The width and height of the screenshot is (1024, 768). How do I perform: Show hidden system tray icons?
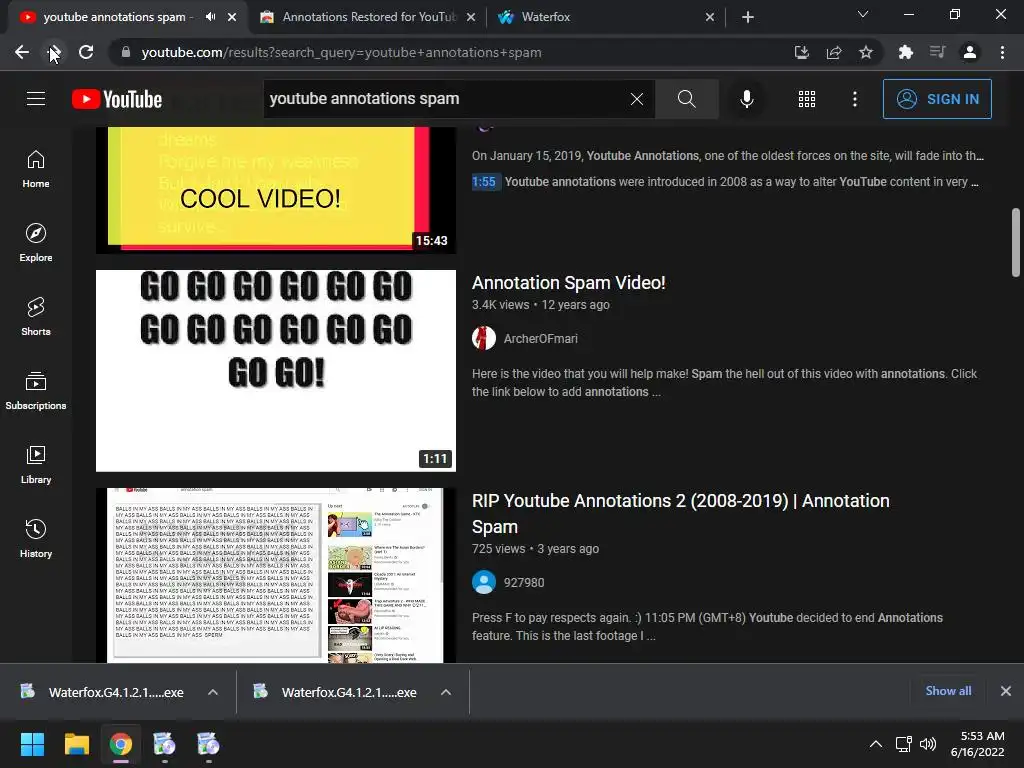[x=876, y=744]
